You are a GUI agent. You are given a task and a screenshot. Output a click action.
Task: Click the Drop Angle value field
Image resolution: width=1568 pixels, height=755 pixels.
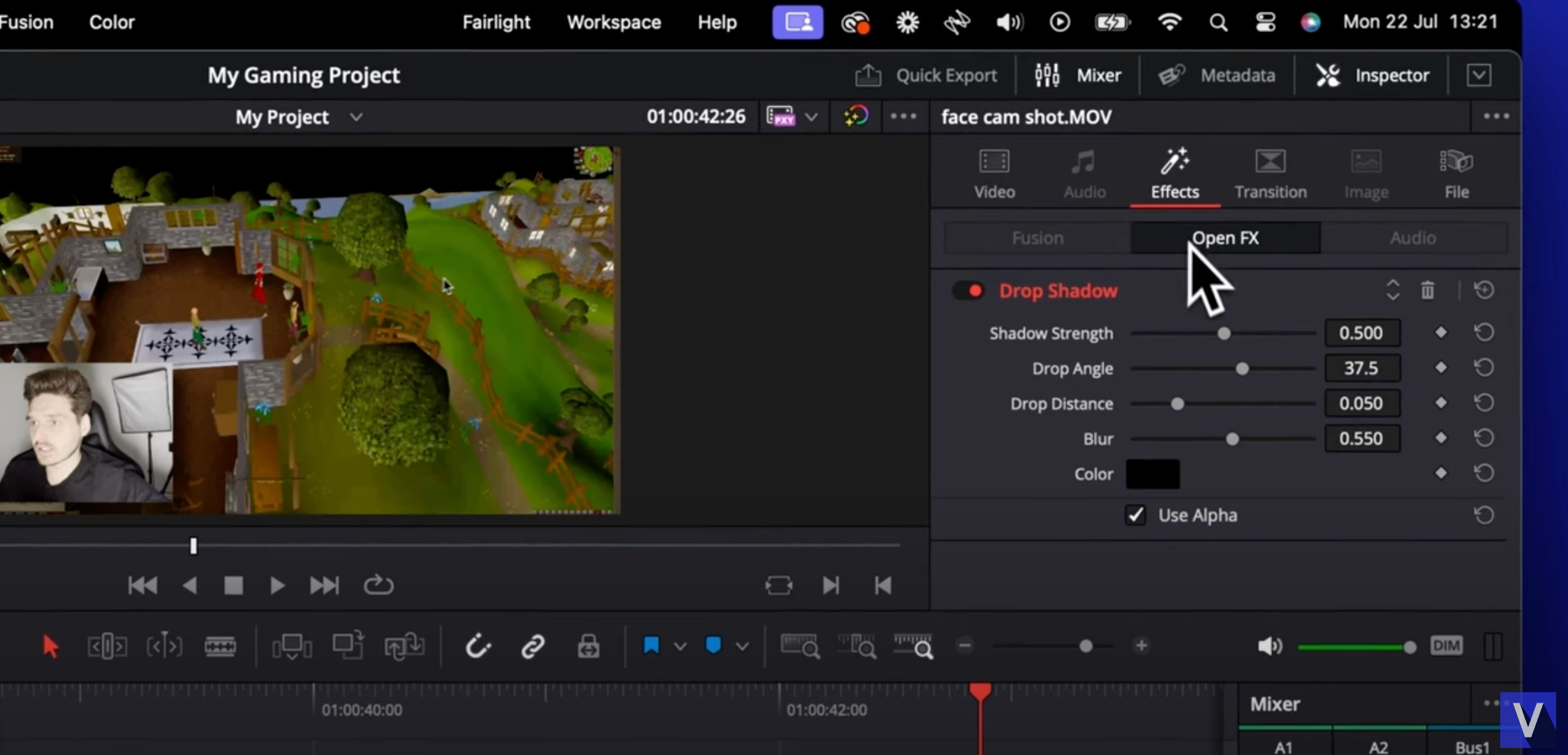click(x=1362, y=368)
